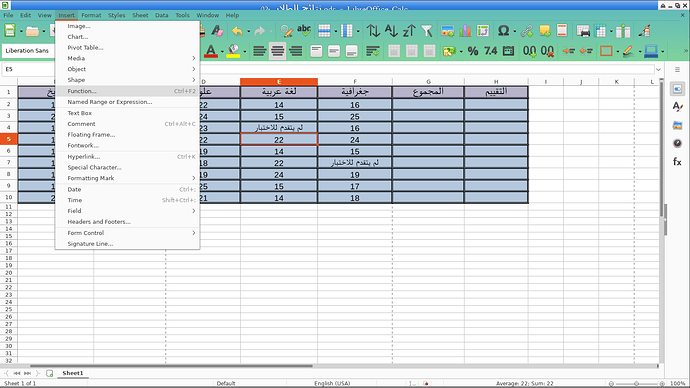Click the Insert Comment note icon

pos(544,31)
